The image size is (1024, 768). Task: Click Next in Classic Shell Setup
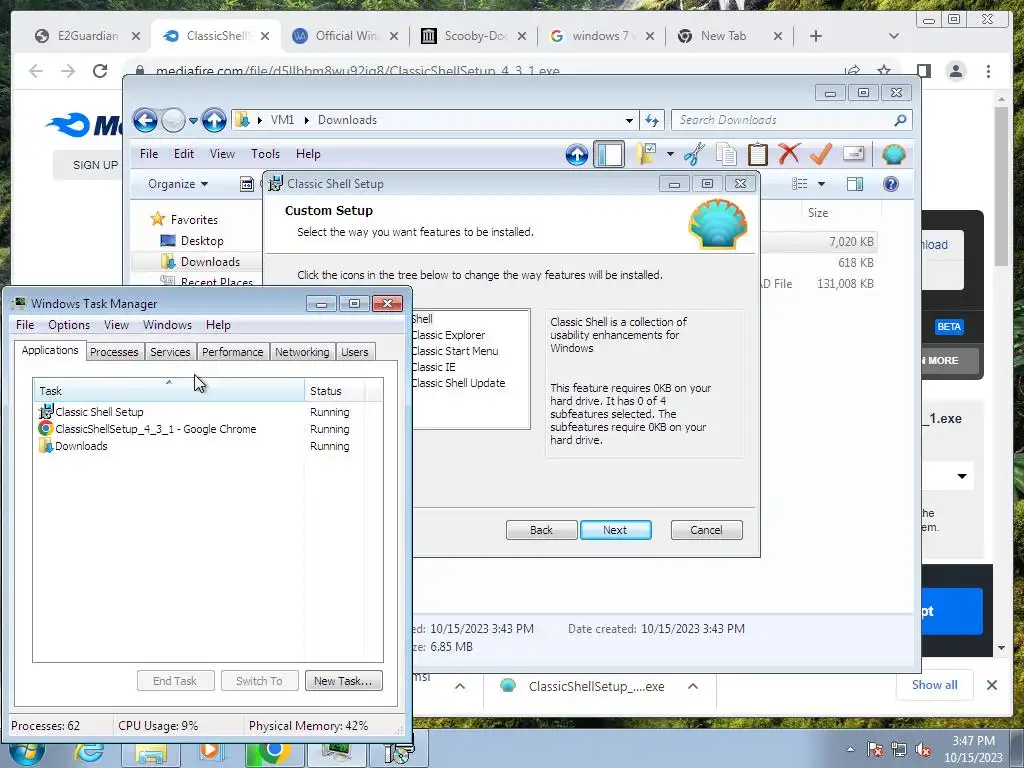click(615, 530)
